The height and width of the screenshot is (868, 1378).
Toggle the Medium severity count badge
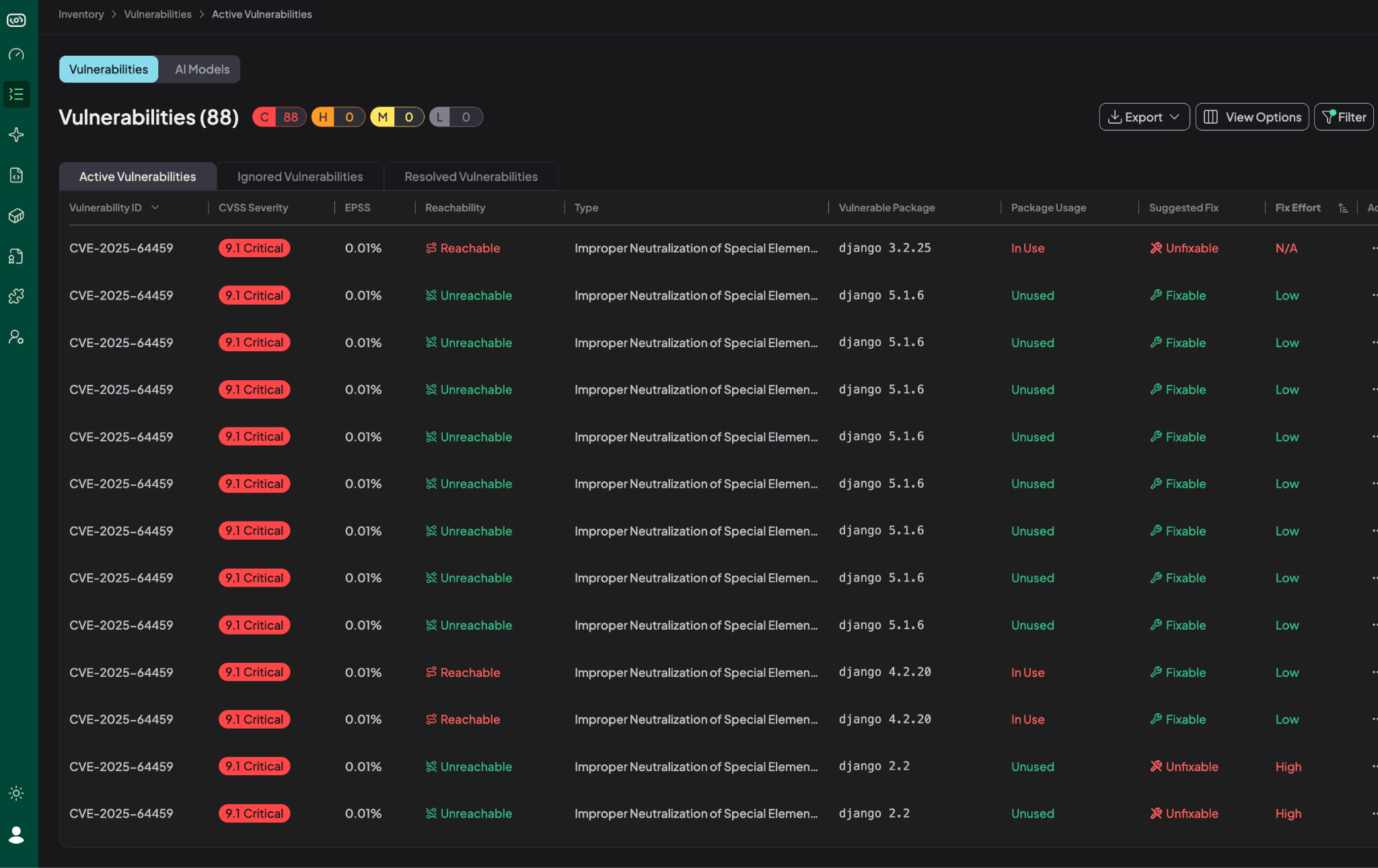tap(397, 117)
